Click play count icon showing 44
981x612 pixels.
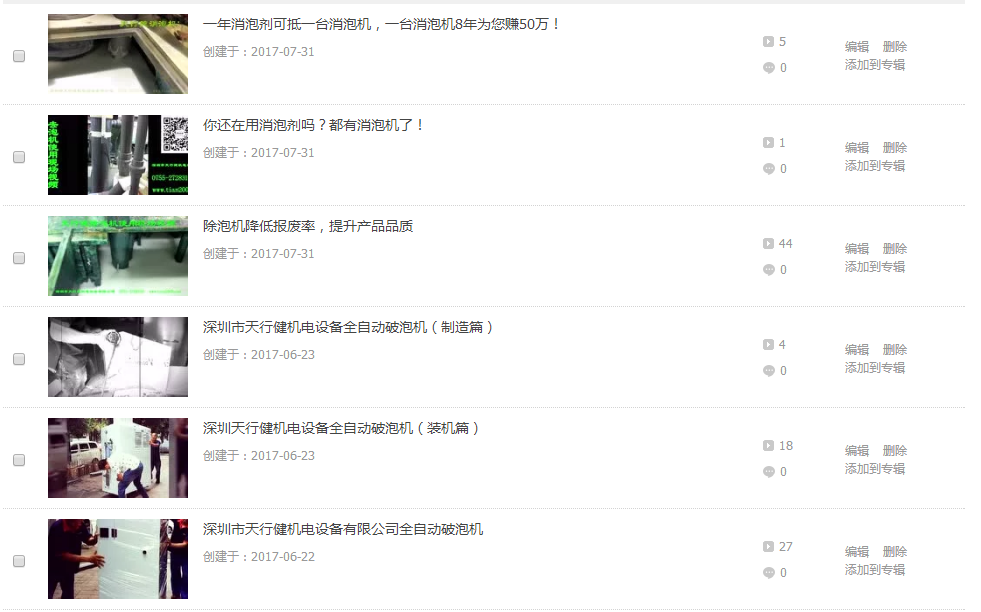pyautogui.click(x=768, y=243)
